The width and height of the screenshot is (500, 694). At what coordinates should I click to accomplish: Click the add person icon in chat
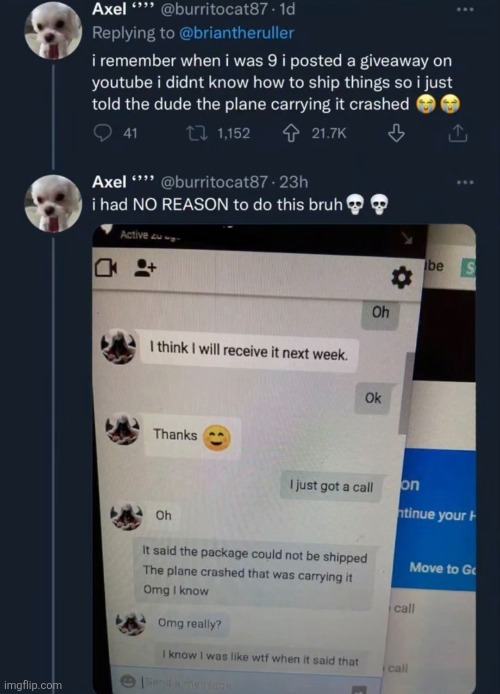(145, 267)
